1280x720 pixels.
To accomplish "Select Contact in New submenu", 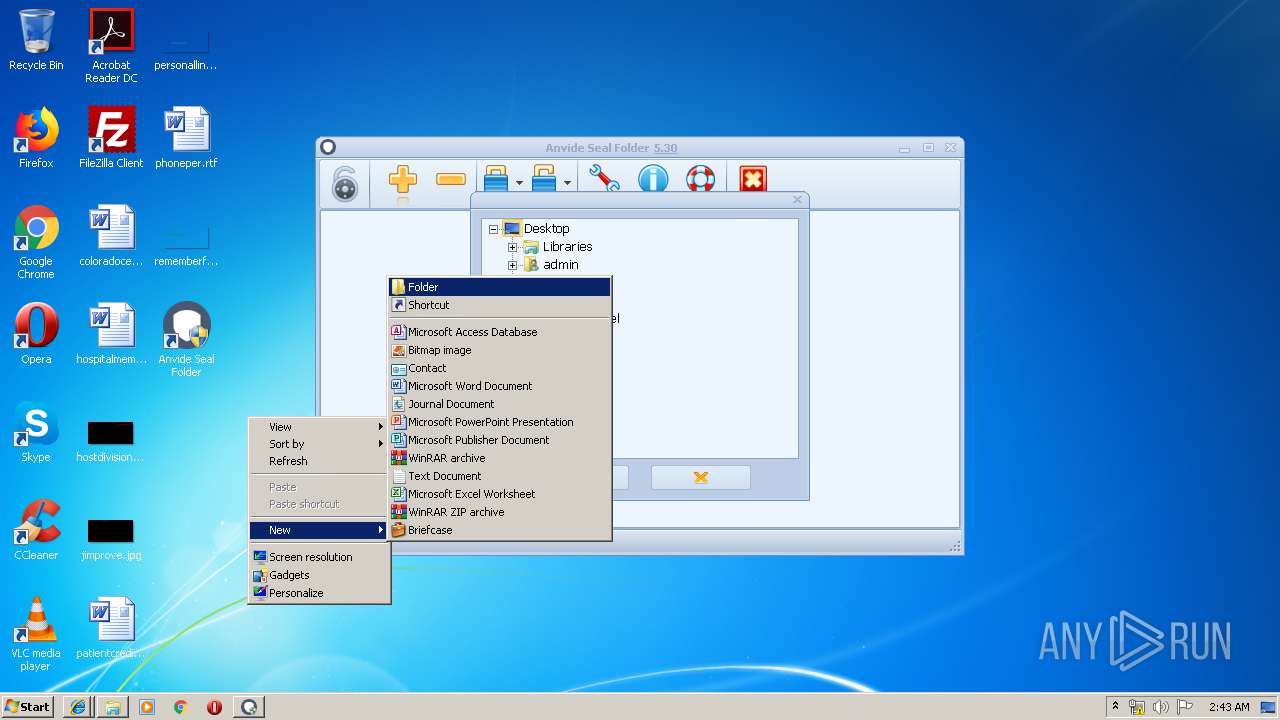I will click(500, 368).
